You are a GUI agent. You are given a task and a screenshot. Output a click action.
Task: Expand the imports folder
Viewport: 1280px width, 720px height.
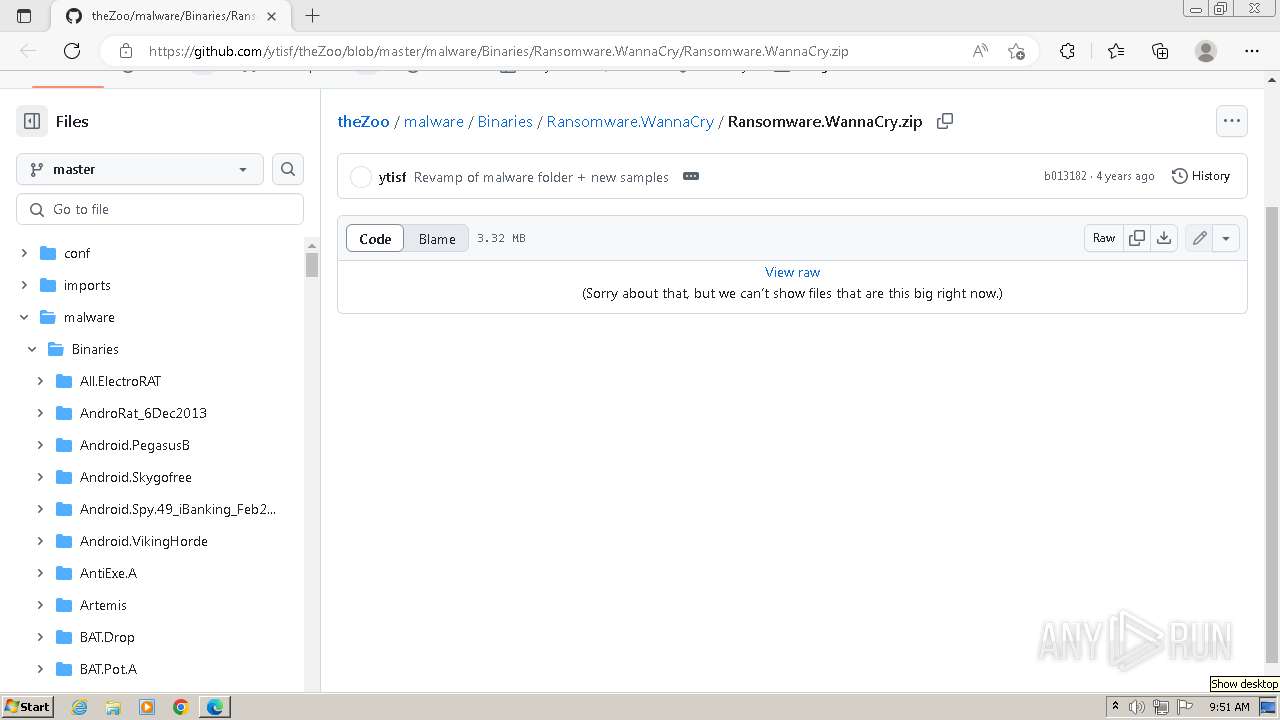point(24,285)
